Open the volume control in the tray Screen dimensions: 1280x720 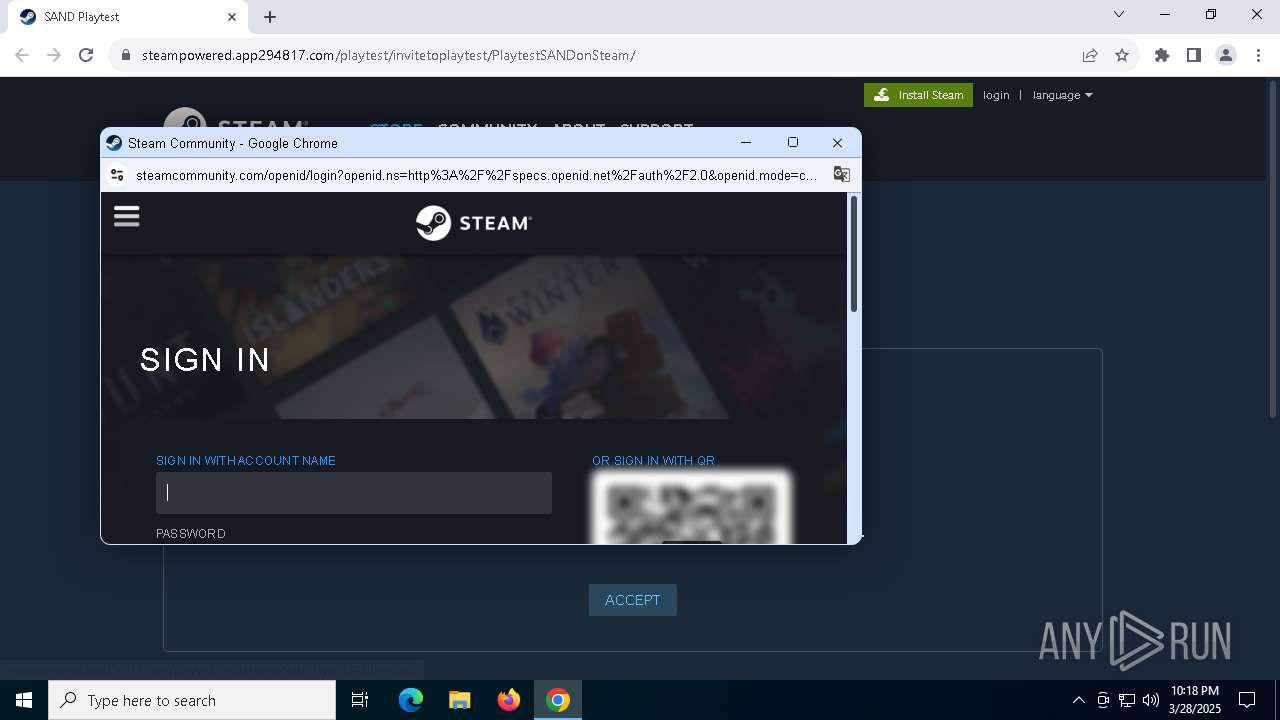(x=1151, y=700)
